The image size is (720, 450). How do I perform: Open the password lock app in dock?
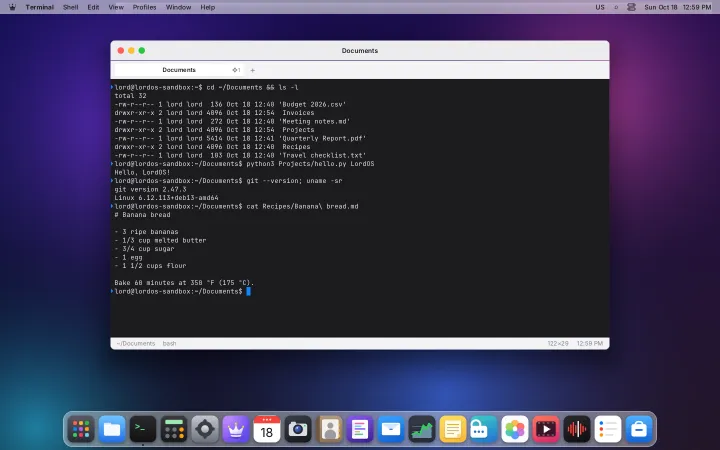[484, 429]
